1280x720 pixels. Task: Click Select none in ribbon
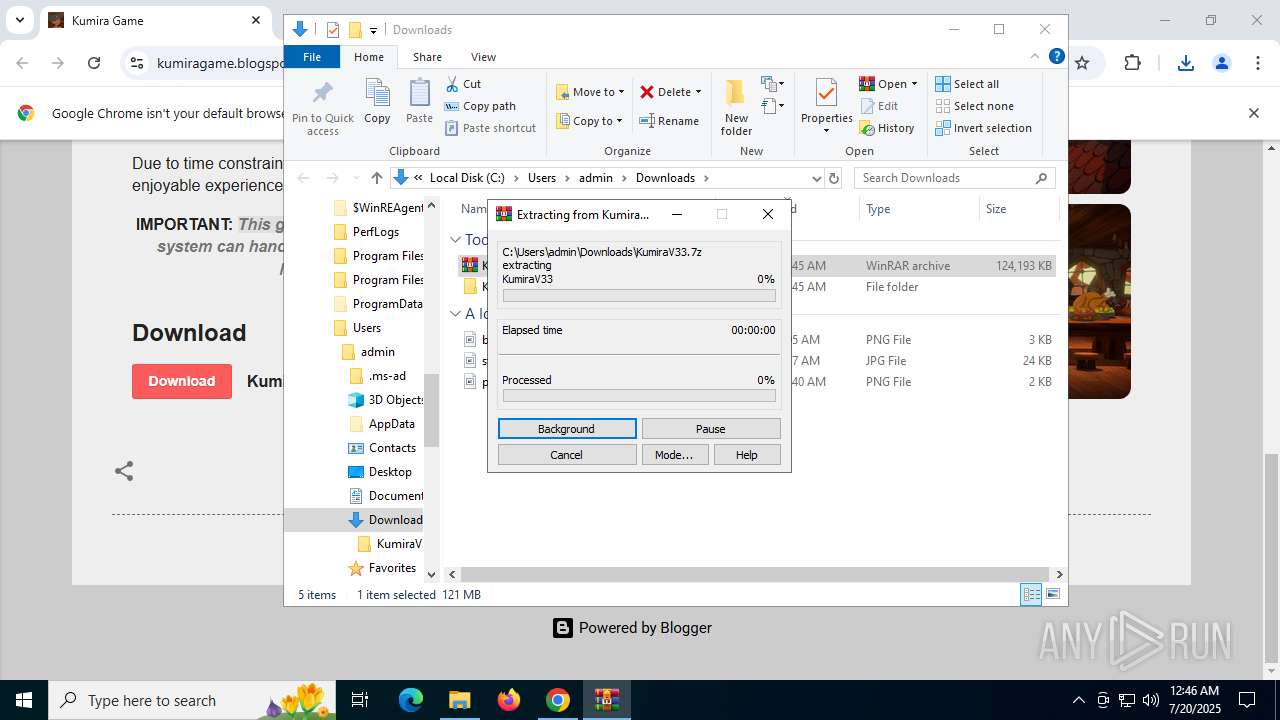coord(975,106)
